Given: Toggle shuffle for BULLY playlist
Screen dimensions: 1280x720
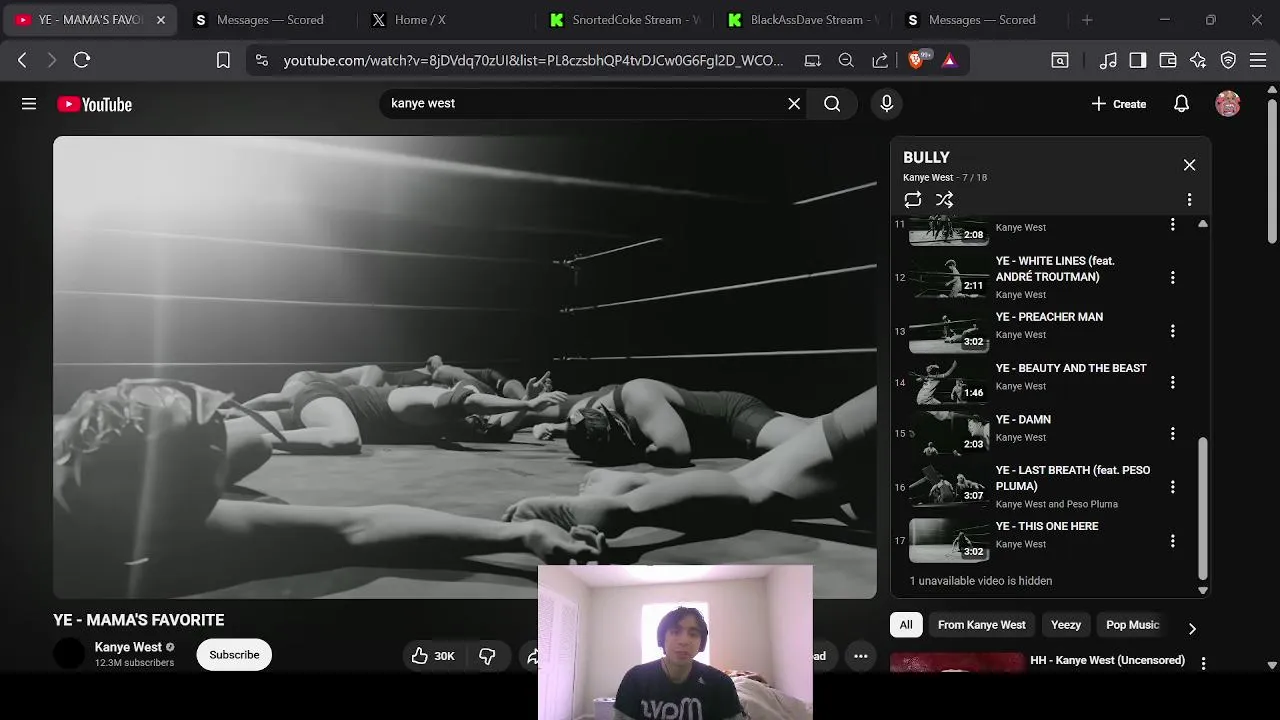Looking at the screenshot, I should click(944, 200).
